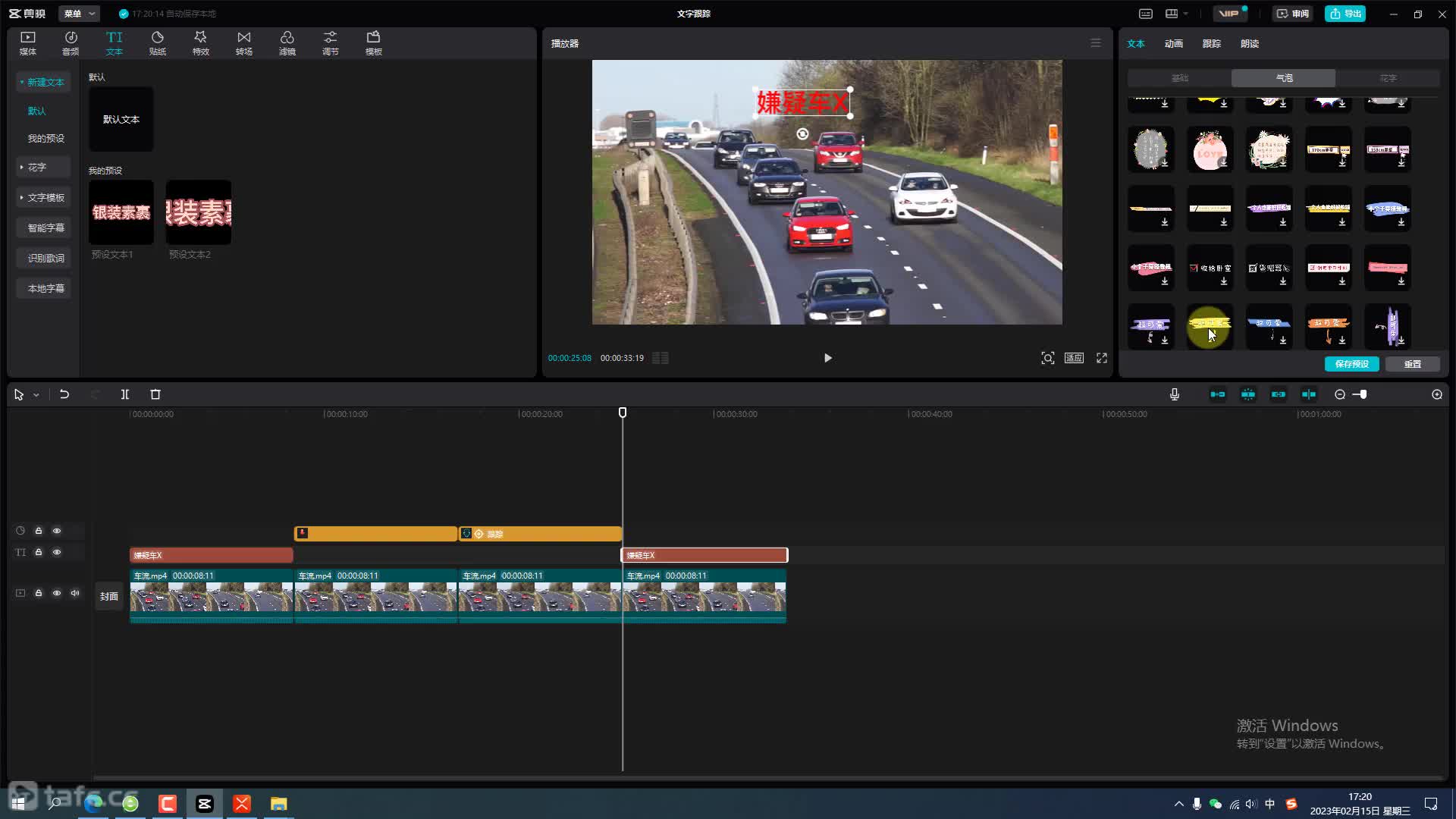Zoom in timeline with plus icon
The width and height of the screenshot is (1456, 819).
[x=1437, y=394]
